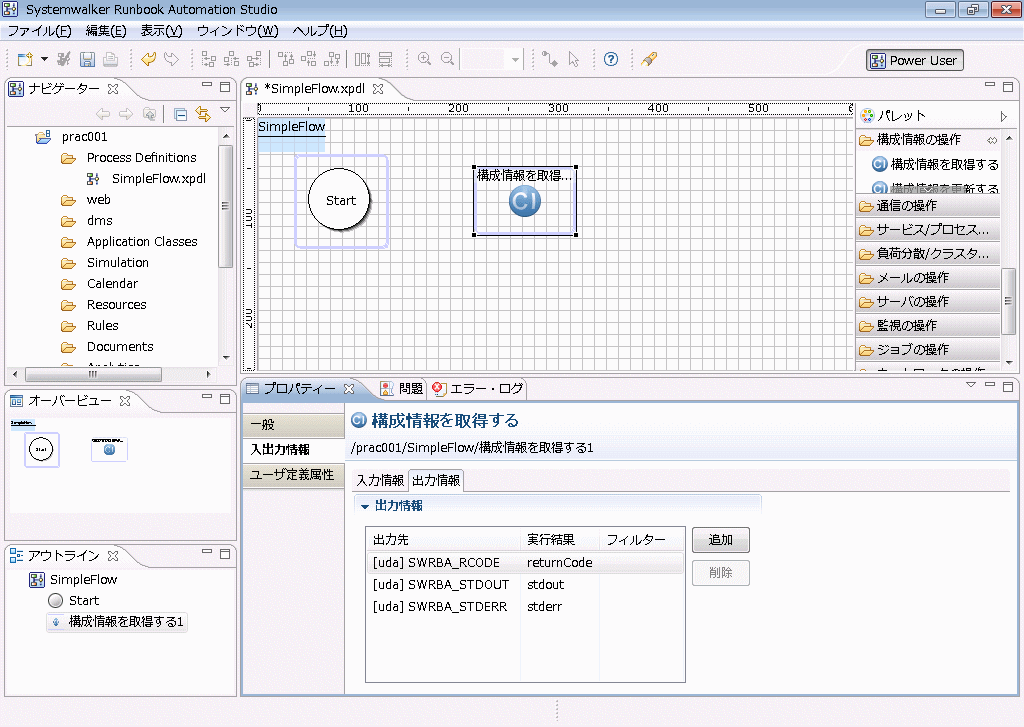Switch to the エラー・ログ tab
The height and width of the screenshot is (727, 1024).
(478, 389)
